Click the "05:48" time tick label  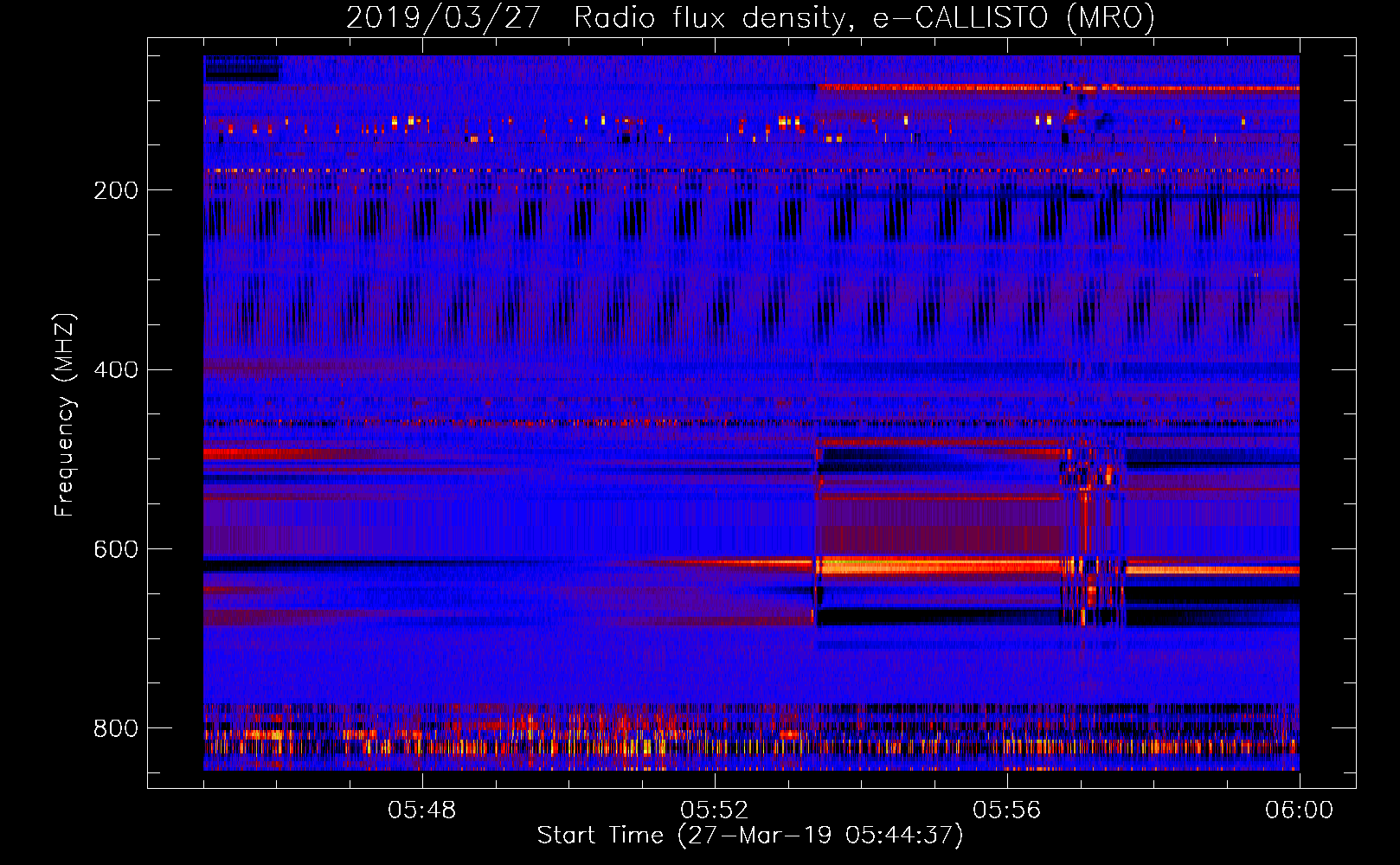point(421,811)
